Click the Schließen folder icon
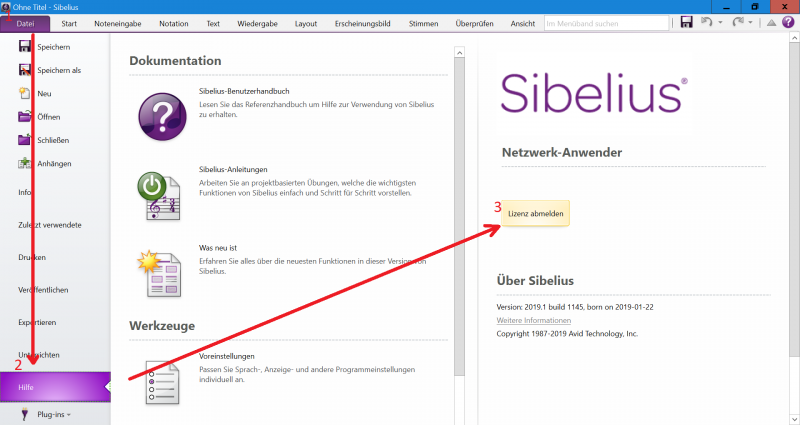Image resolution: width=800 pixels, height=425 pixels. (24, 139)
